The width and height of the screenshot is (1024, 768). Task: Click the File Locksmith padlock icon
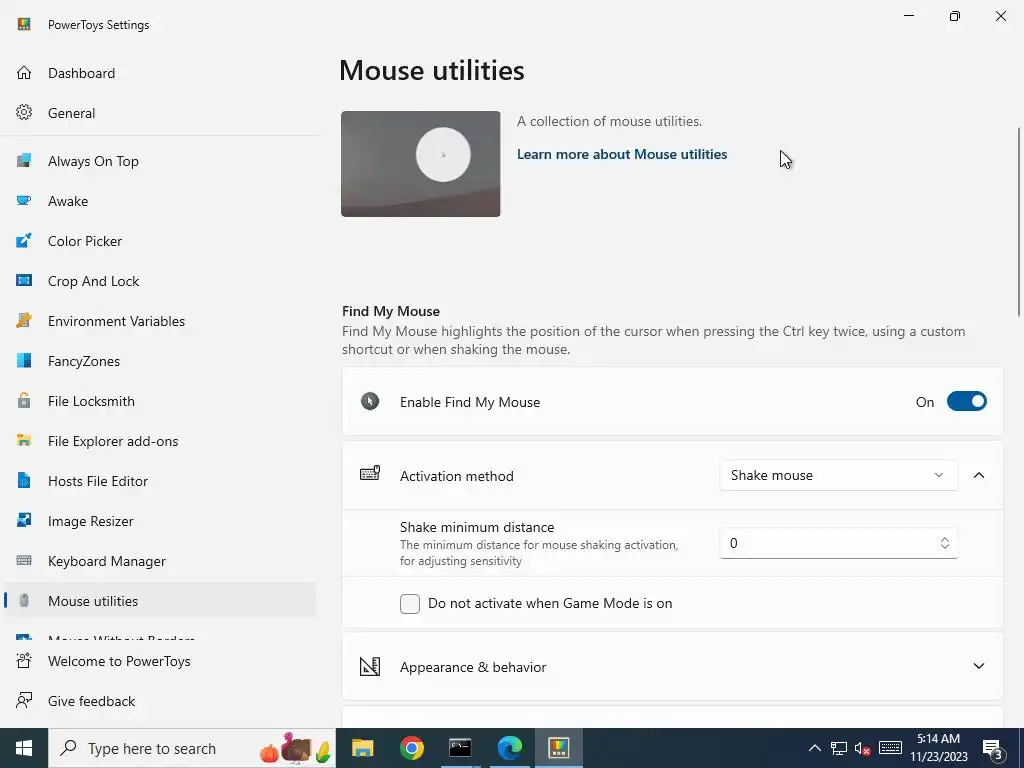[24, 400]
